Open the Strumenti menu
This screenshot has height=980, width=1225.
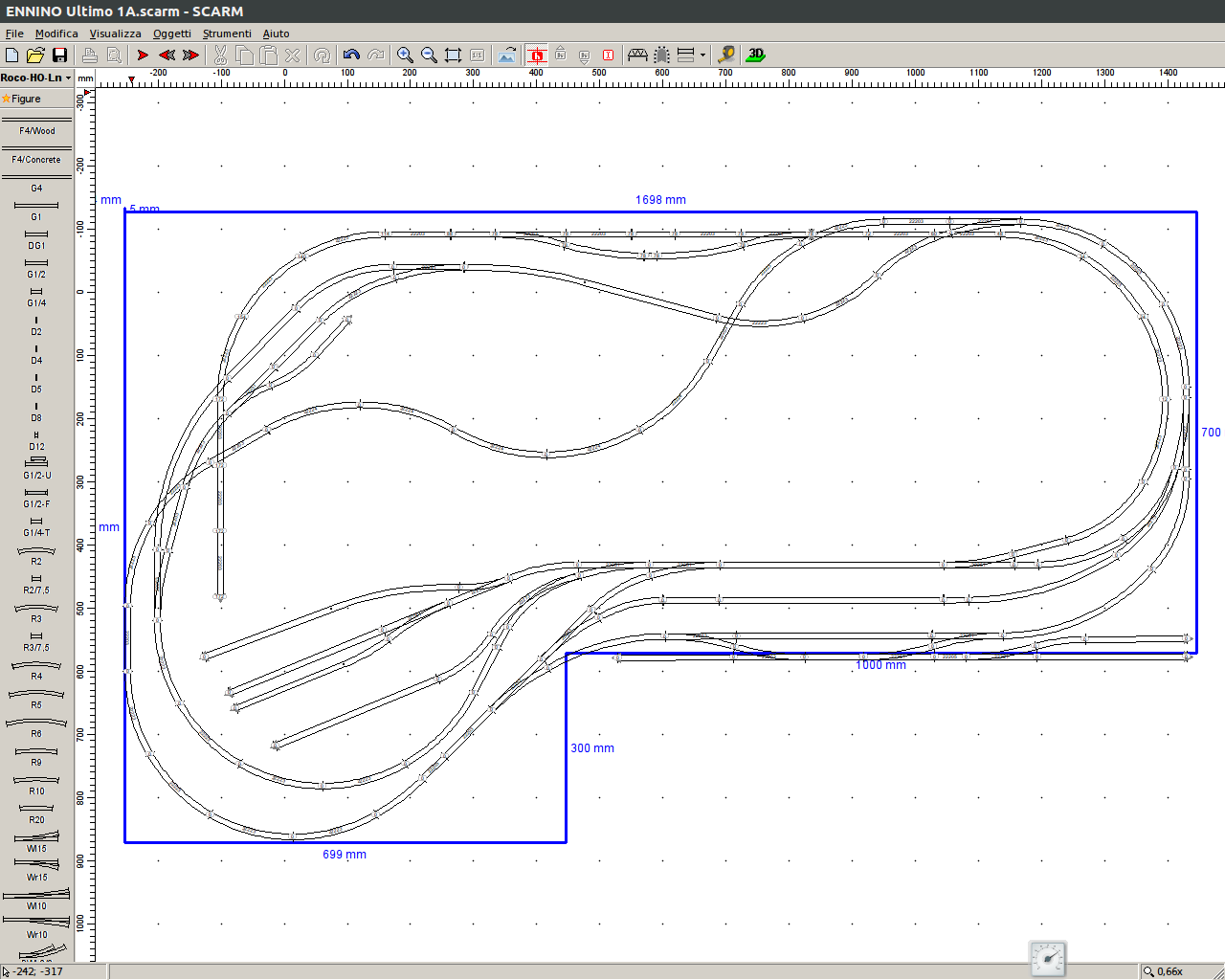227,33
